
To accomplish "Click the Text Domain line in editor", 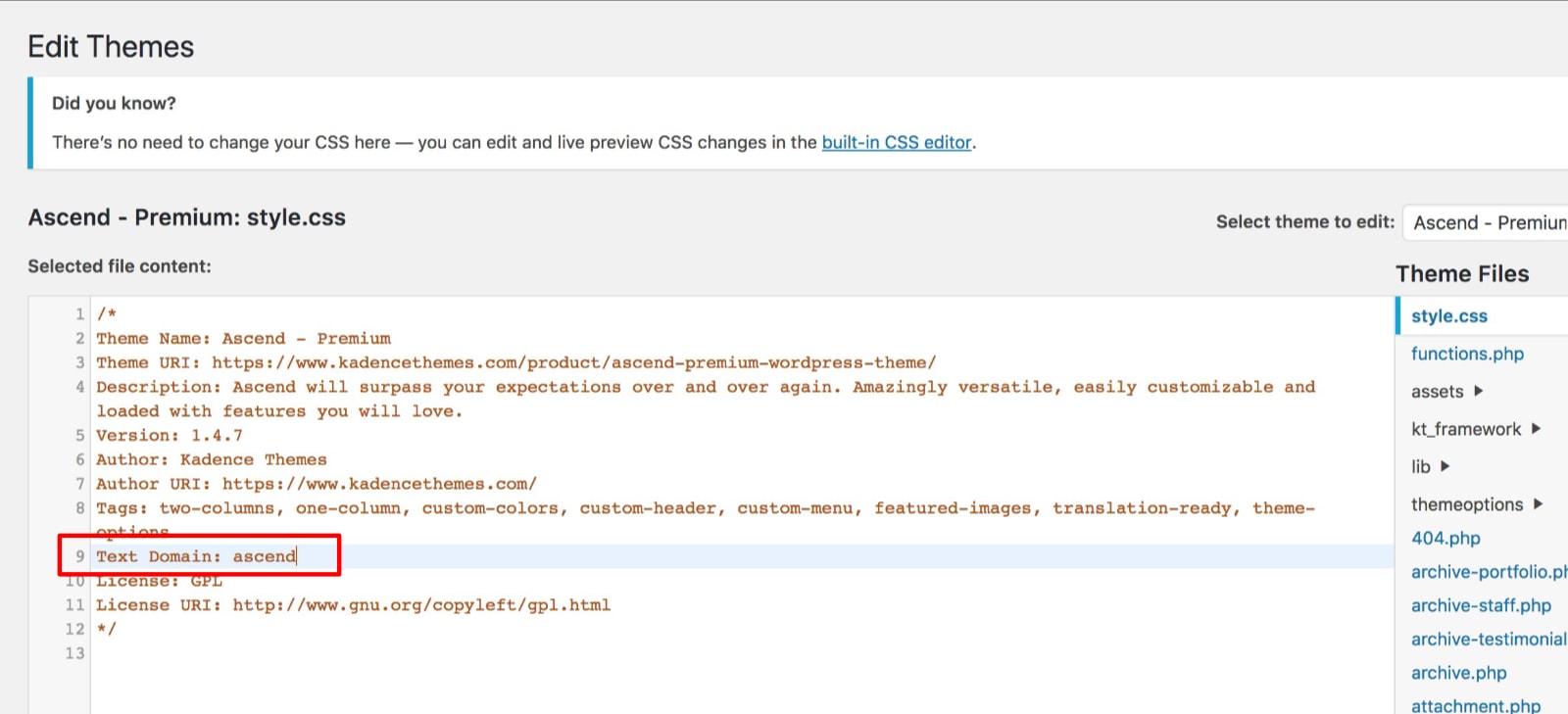I will [196, 556].
